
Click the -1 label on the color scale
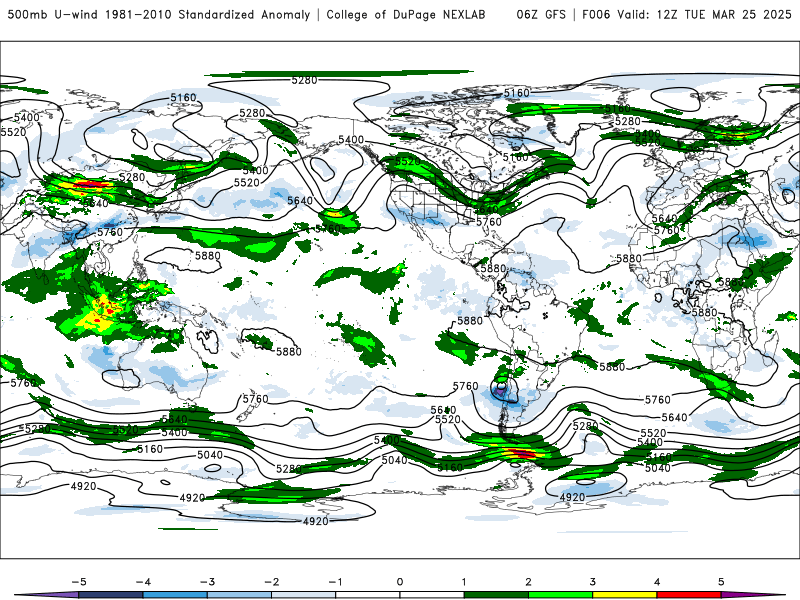click(x=335, y=582)
